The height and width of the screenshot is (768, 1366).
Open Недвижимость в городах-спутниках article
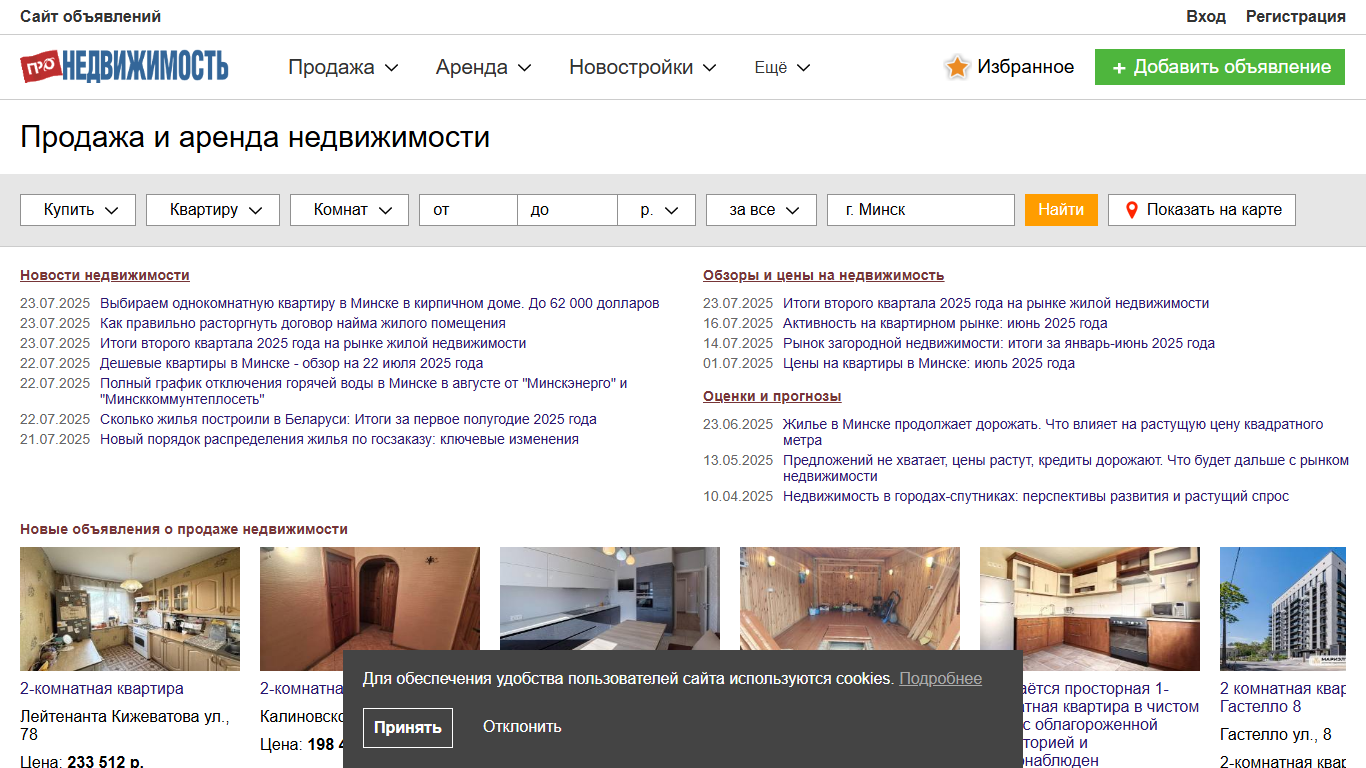pos(1036,496)
